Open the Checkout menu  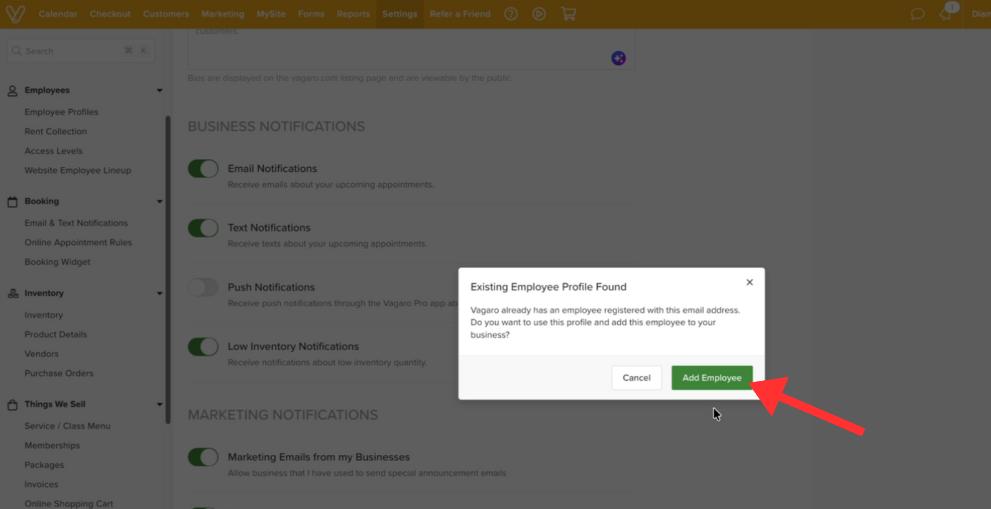tap(110, 14)
